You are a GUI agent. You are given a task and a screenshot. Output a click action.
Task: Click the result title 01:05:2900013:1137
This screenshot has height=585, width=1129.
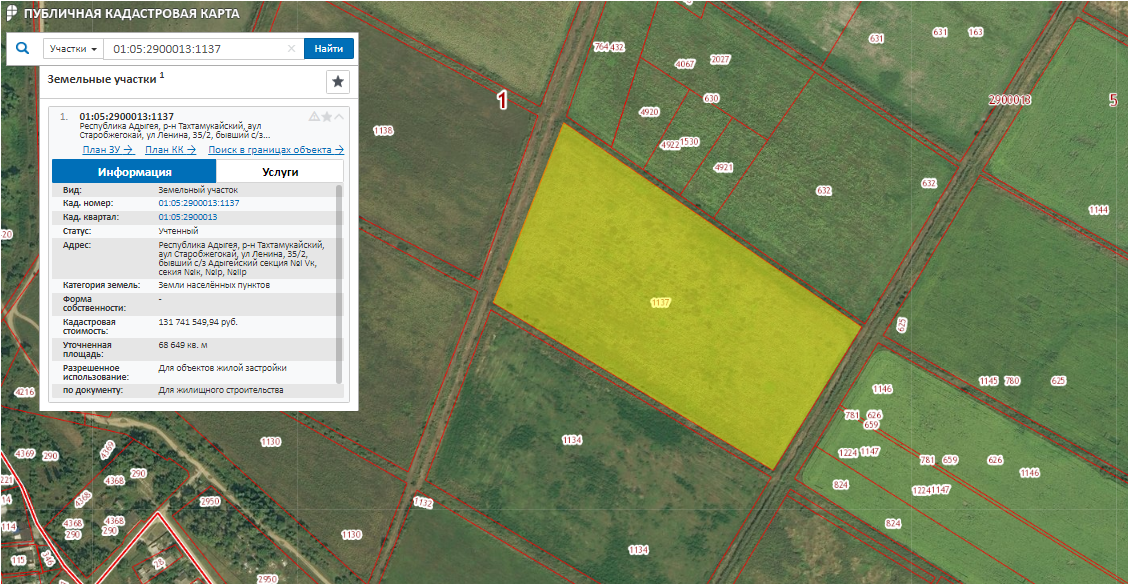(x=127, y=116)
